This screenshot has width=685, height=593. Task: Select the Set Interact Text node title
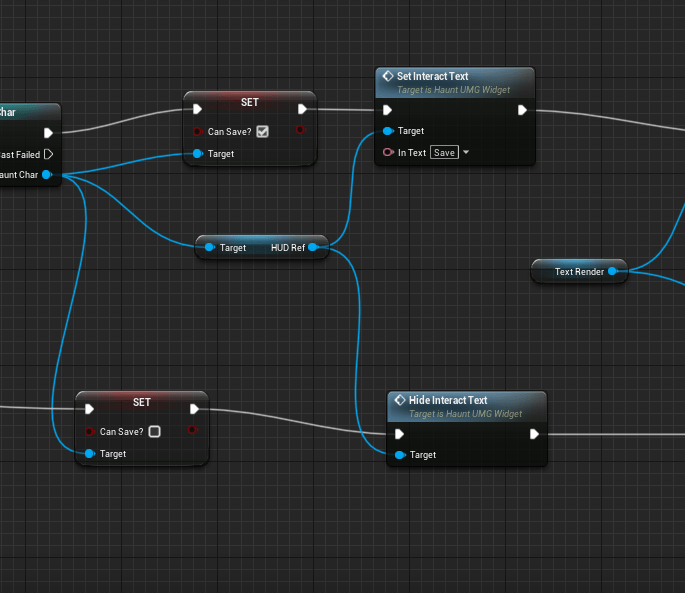432,76
